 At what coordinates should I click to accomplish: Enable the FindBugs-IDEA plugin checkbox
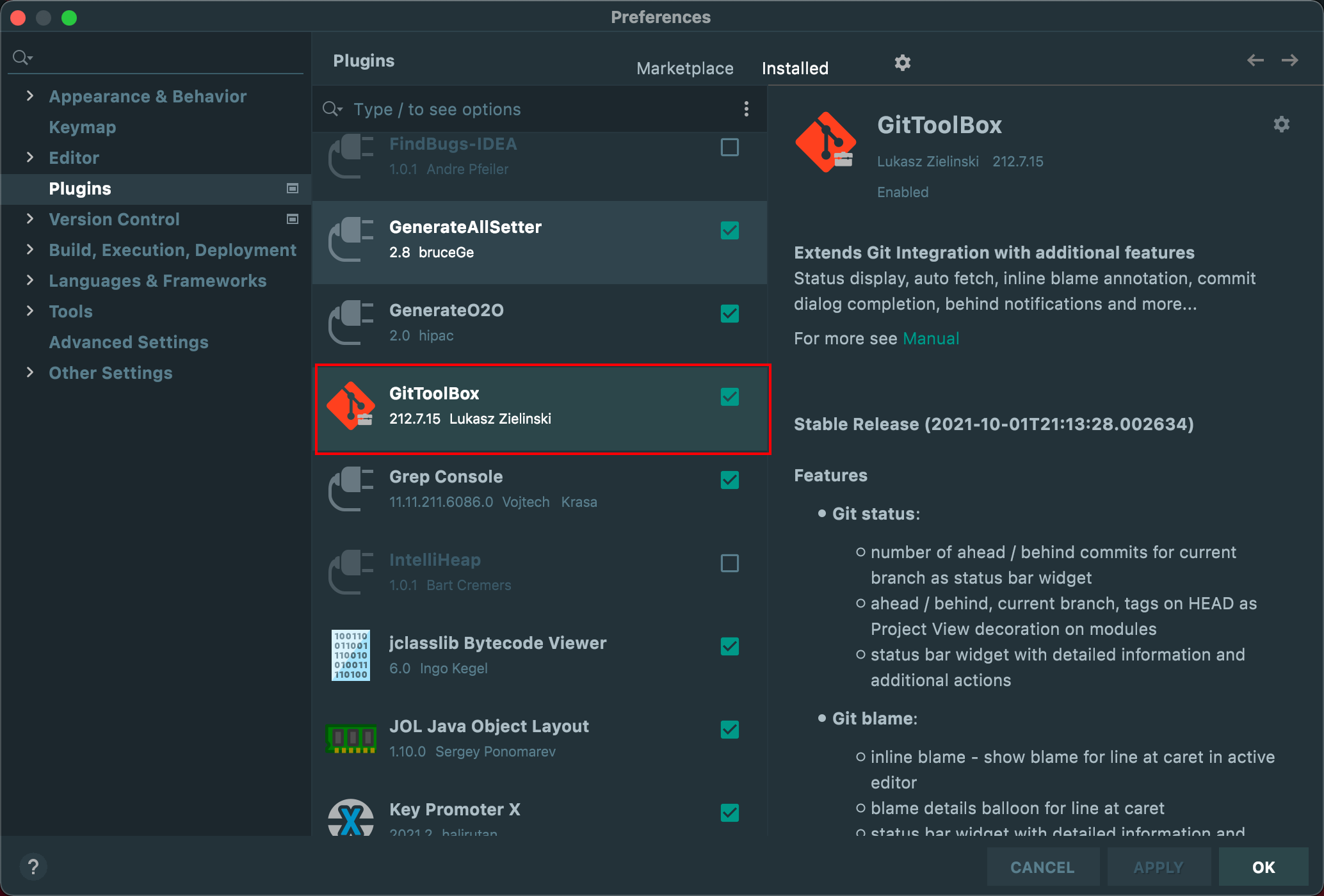click(729, 147)
